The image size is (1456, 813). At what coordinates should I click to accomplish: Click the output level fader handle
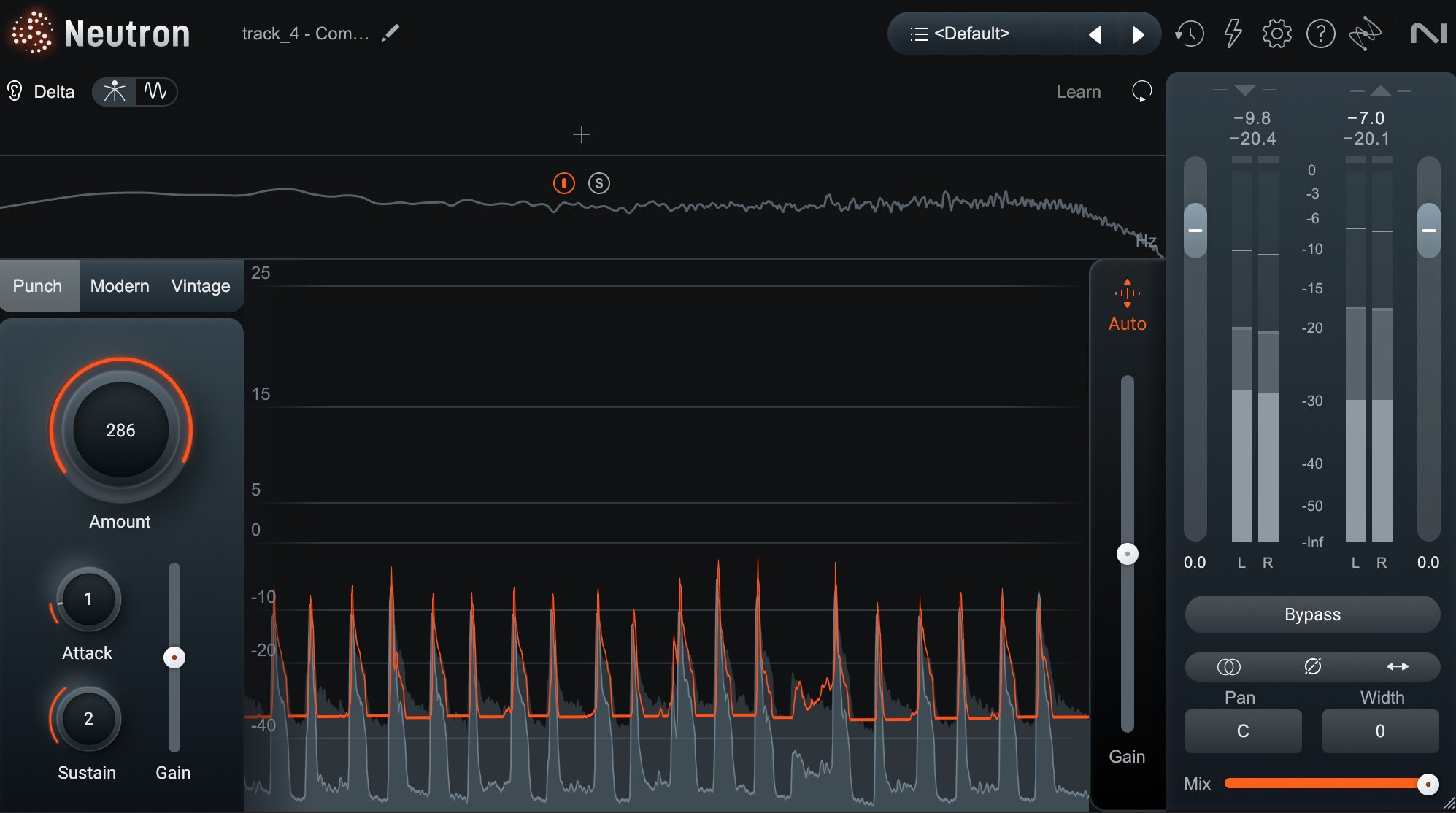[x=1429, y=230]
